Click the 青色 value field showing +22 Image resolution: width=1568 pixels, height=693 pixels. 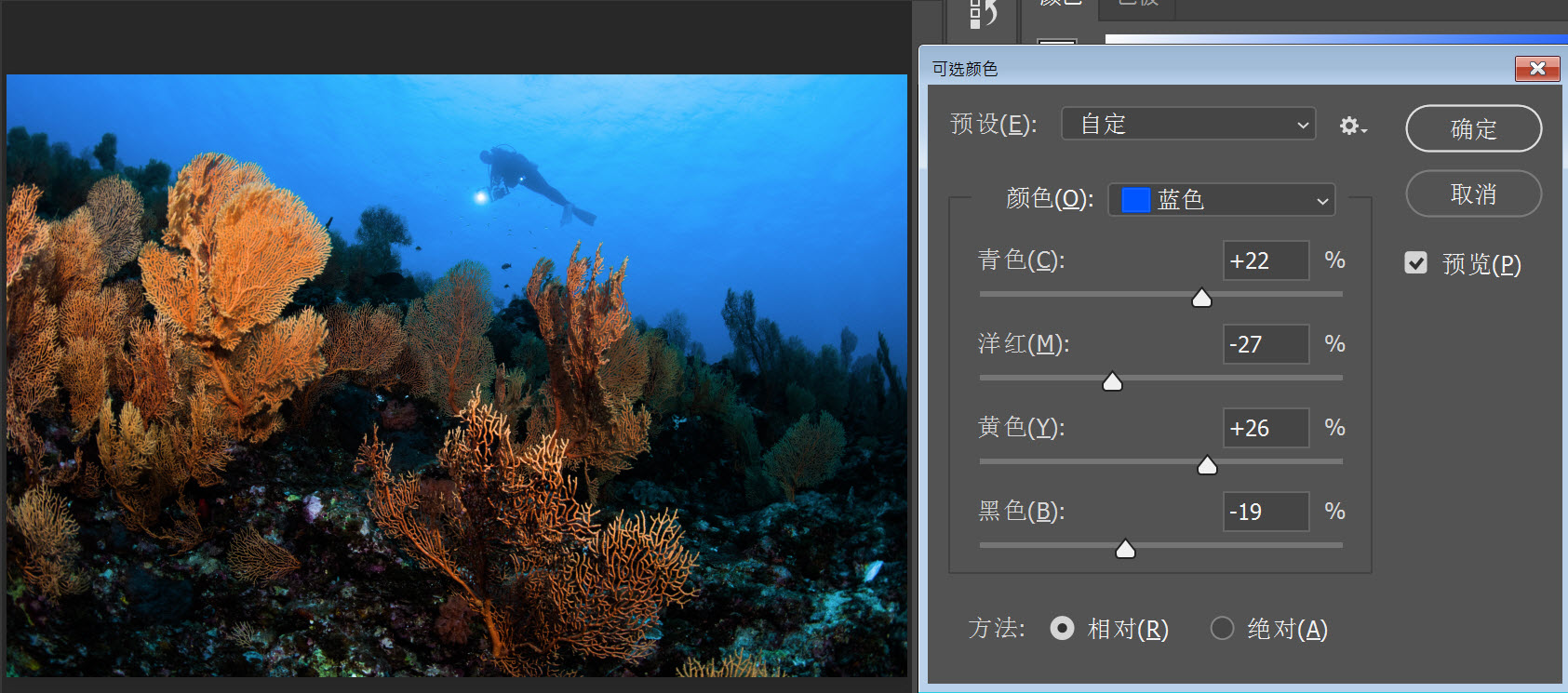point(1265,260)
